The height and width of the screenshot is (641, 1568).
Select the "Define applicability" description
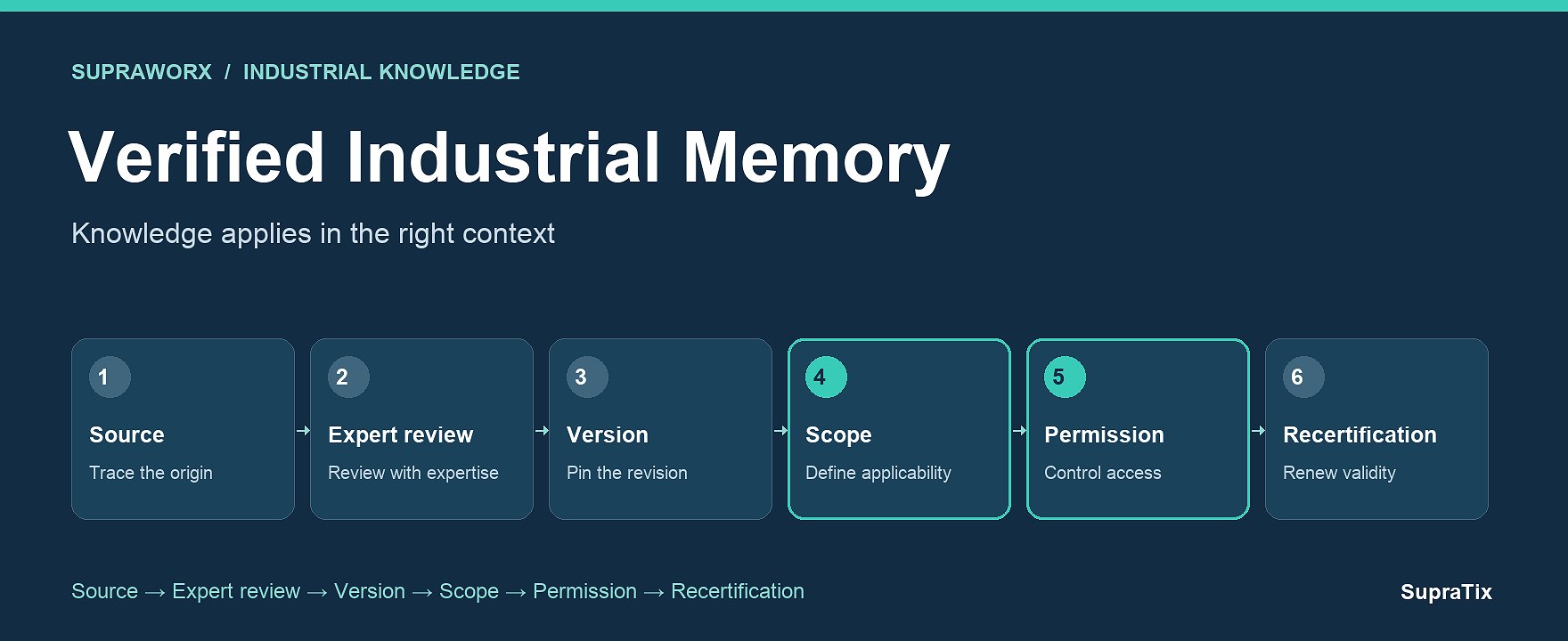878,473
